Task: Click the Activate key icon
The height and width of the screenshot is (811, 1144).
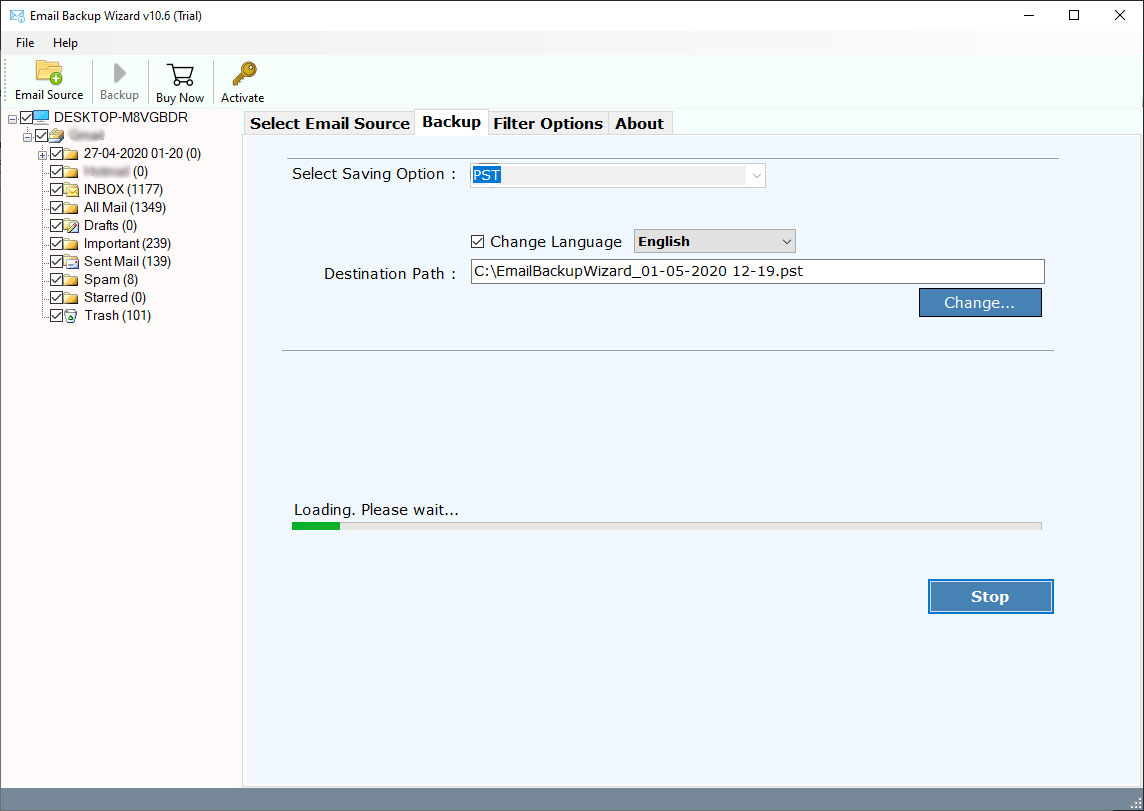Action: click(x=244, y=74)
